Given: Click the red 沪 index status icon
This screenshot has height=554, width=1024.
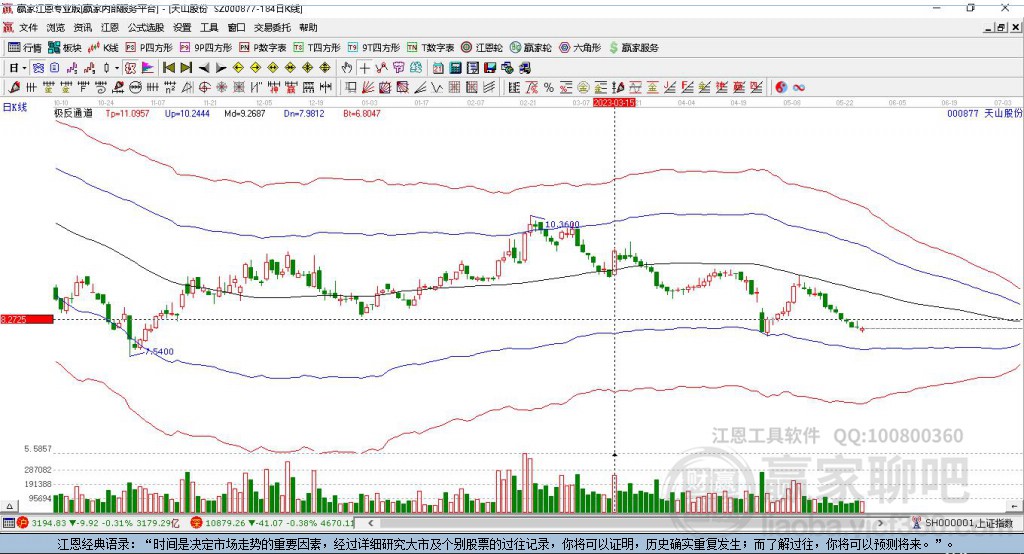Looking at the screenshot, I should (x=23, y=523).
